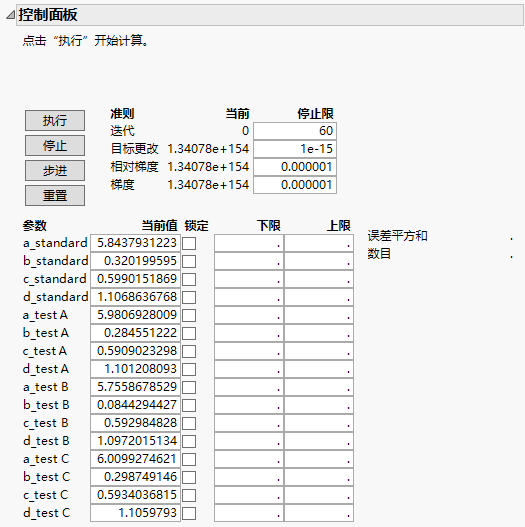The height and width of the screenshot is (527, 525).
Task: Edit a_test A current value 5.9806928009
Action: 135,315
